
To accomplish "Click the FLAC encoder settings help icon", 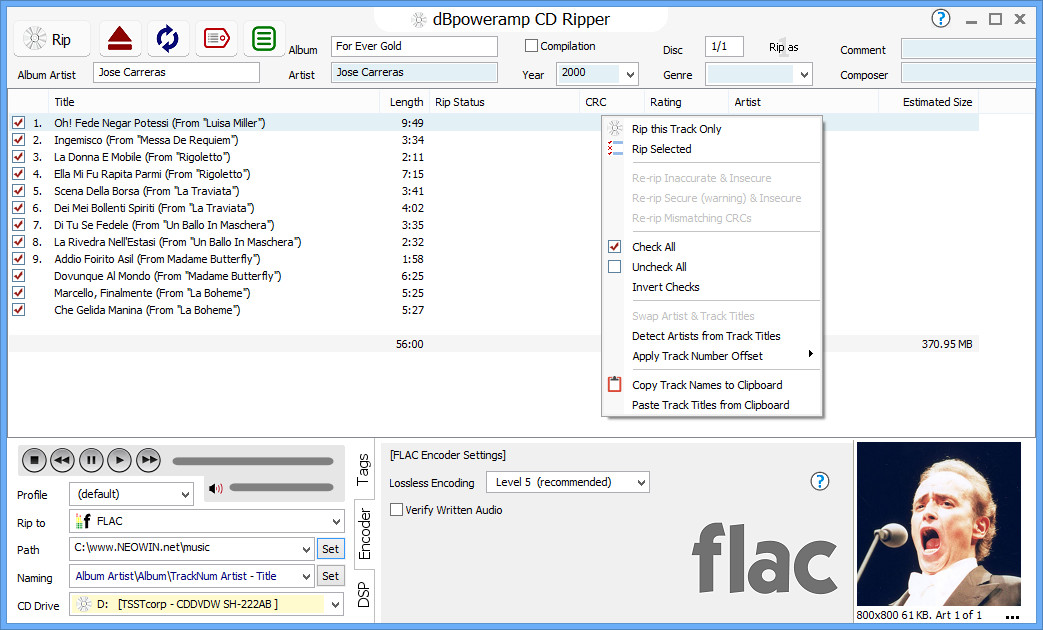I will pos(819,481).
